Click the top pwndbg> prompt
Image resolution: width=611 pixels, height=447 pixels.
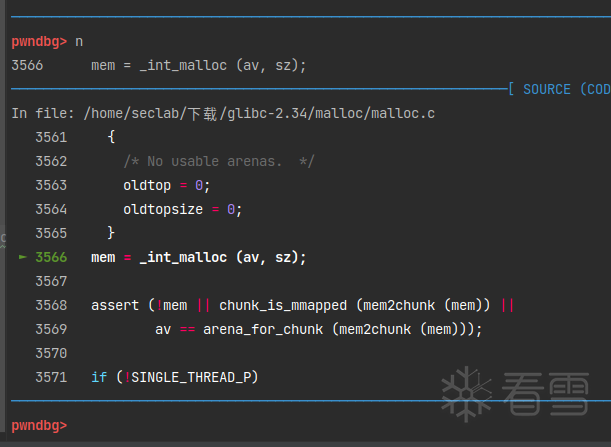(x=39, y=41)
